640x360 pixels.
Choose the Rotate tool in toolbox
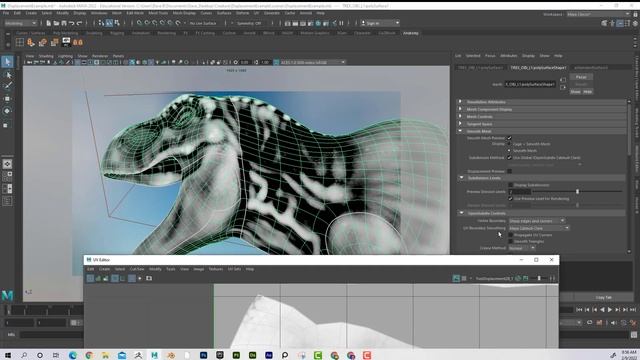(7, 111)
